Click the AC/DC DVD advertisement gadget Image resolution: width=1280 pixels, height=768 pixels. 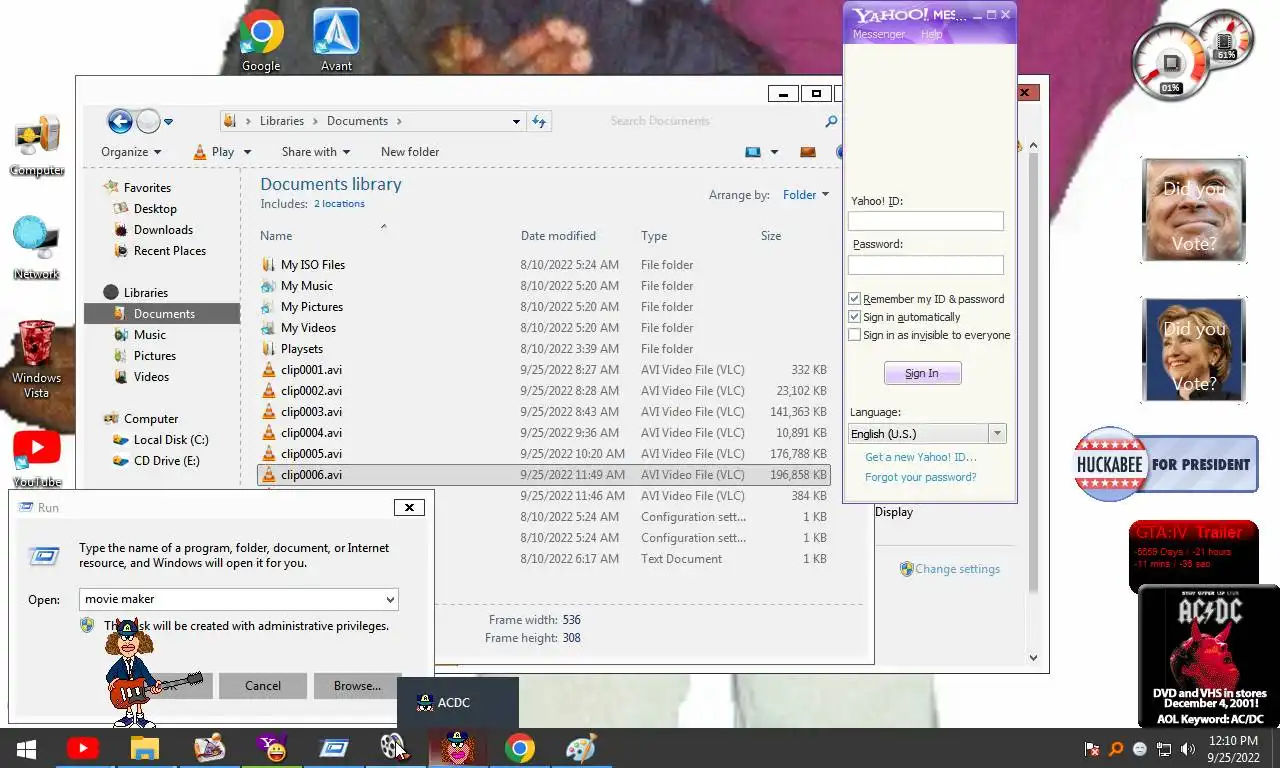[x=1209, y=656]
